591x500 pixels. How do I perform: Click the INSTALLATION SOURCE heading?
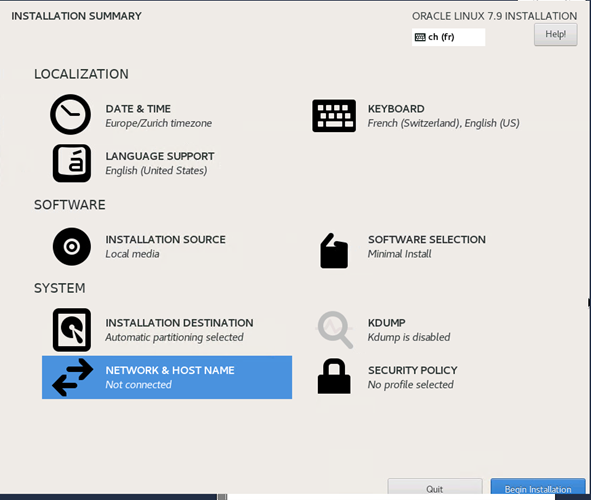pos(165,239)
